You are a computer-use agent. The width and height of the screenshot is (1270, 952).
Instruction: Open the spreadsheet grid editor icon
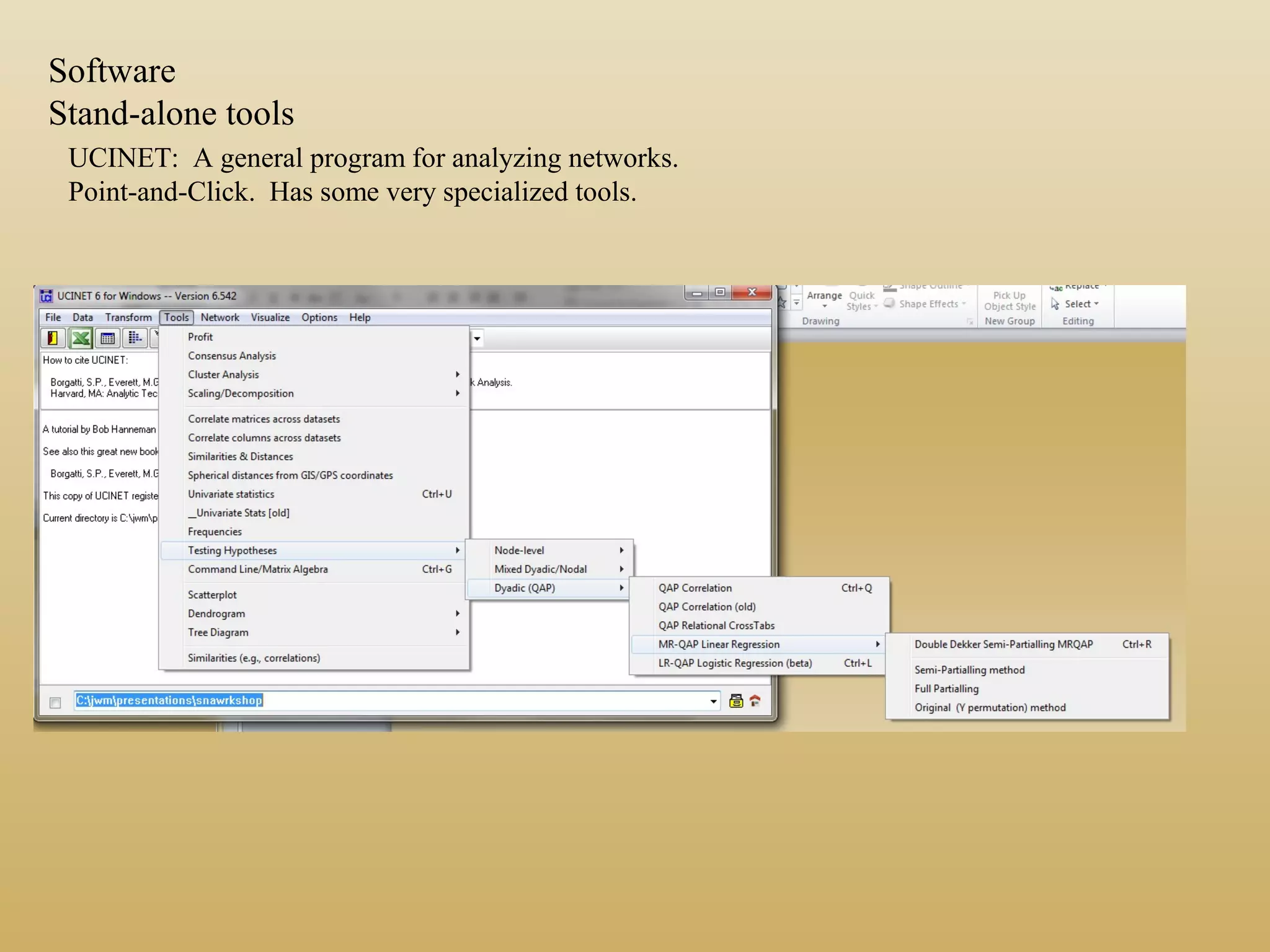107,338
